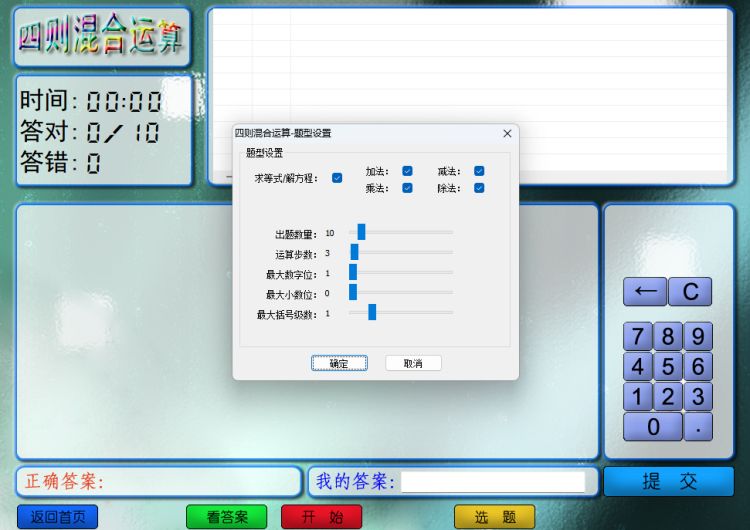Click the C clear key on keypad
The width and height of the screenshot is (750, 530).
(x=690, y=291)
